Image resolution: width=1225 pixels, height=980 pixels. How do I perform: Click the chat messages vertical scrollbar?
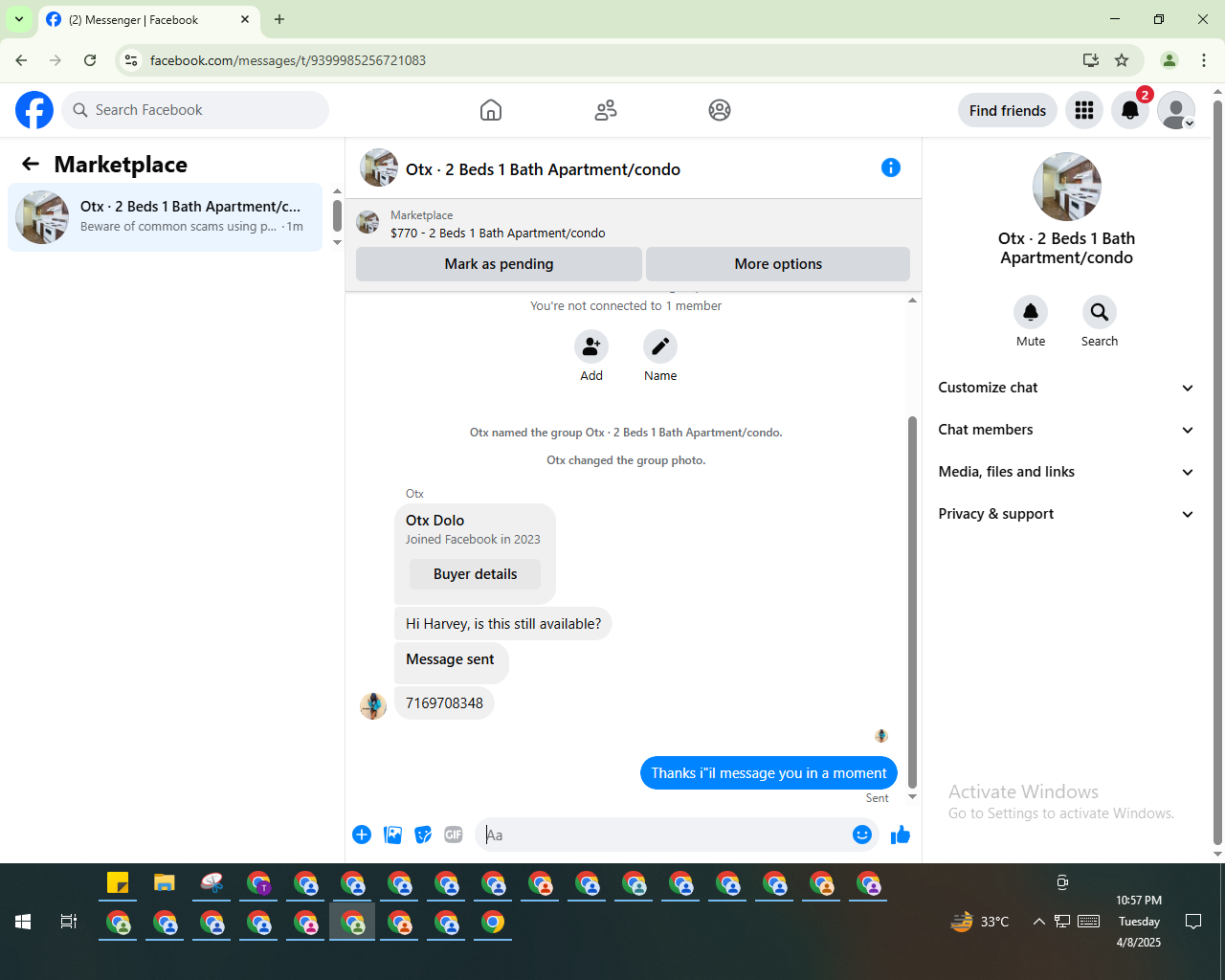912,603
